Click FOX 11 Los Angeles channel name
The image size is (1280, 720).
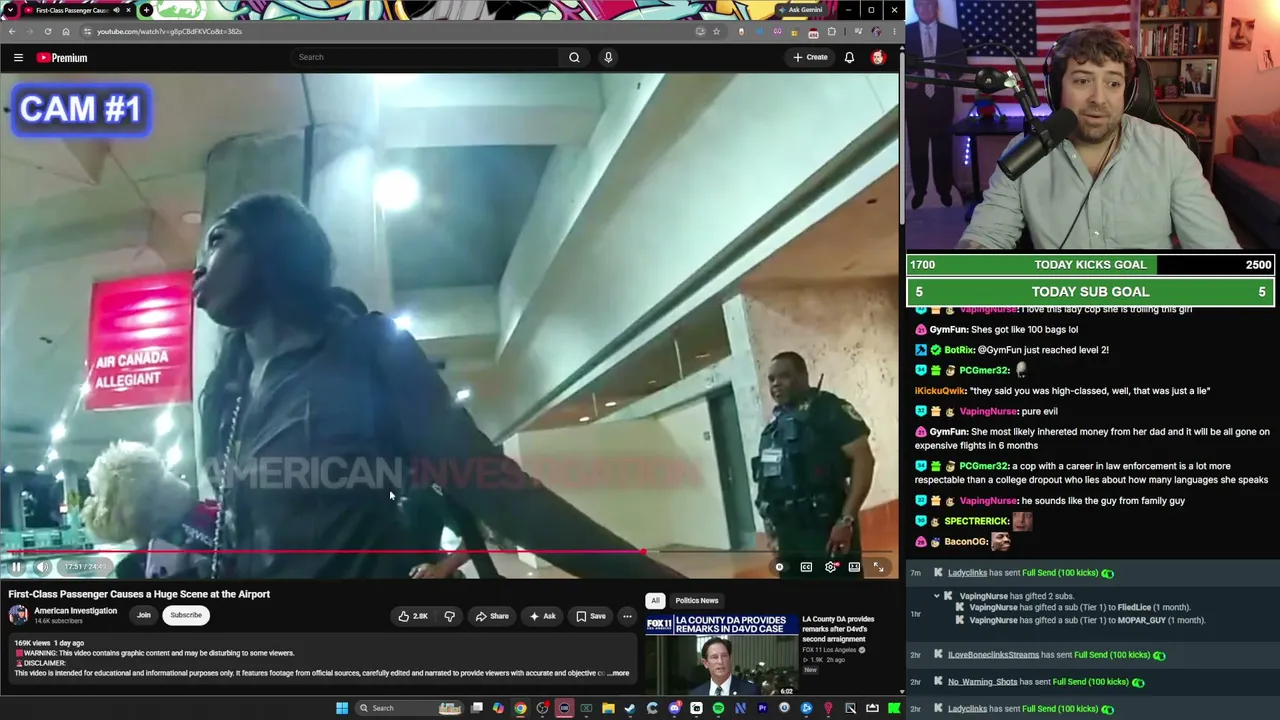click(831, 650)
